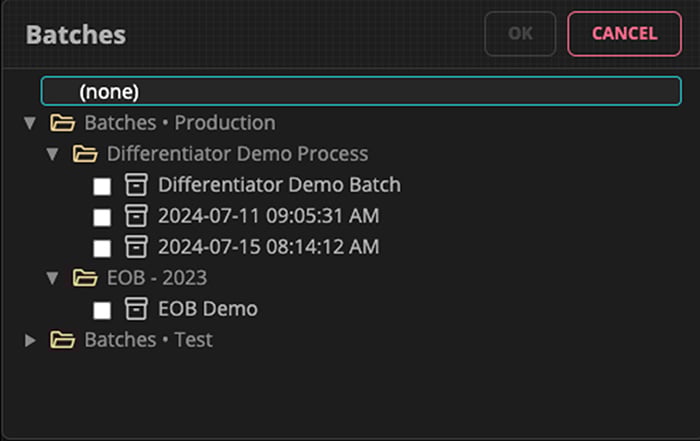Click the Batches • Production folder icon
Viewport: 700px width, 441px height.
63,123
